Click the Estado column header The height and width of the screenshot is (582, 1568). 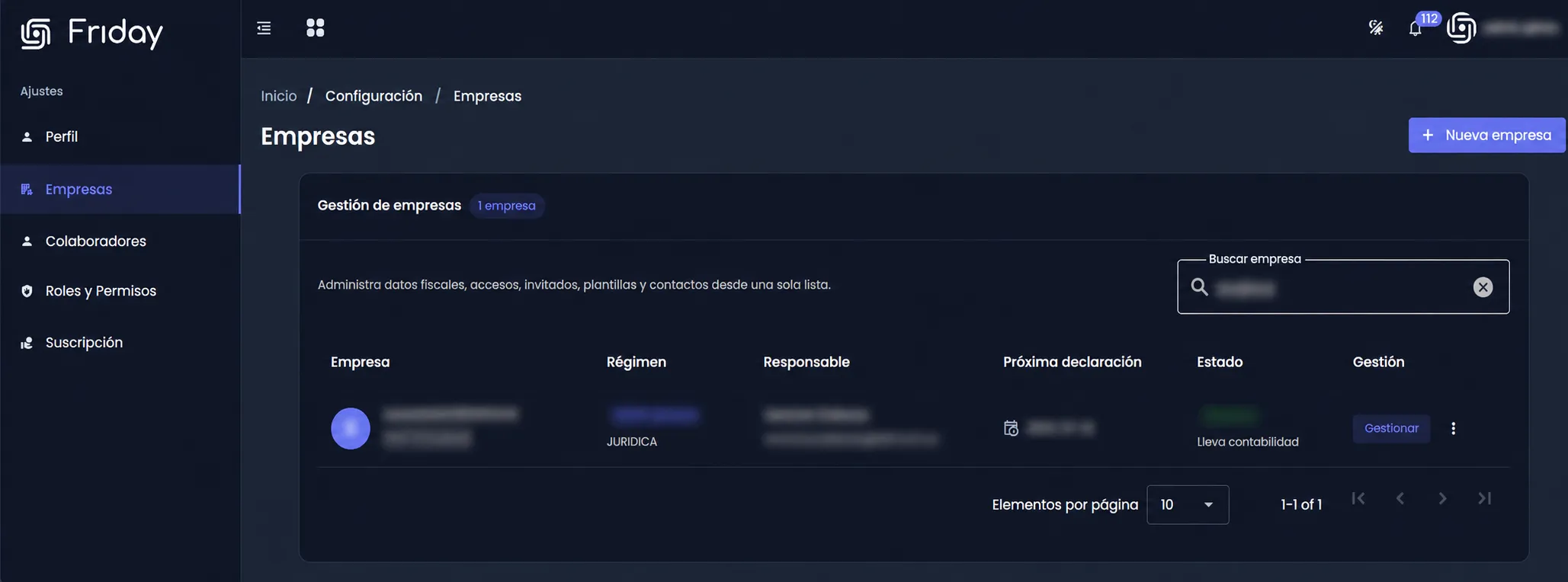tap(1220, 362)
